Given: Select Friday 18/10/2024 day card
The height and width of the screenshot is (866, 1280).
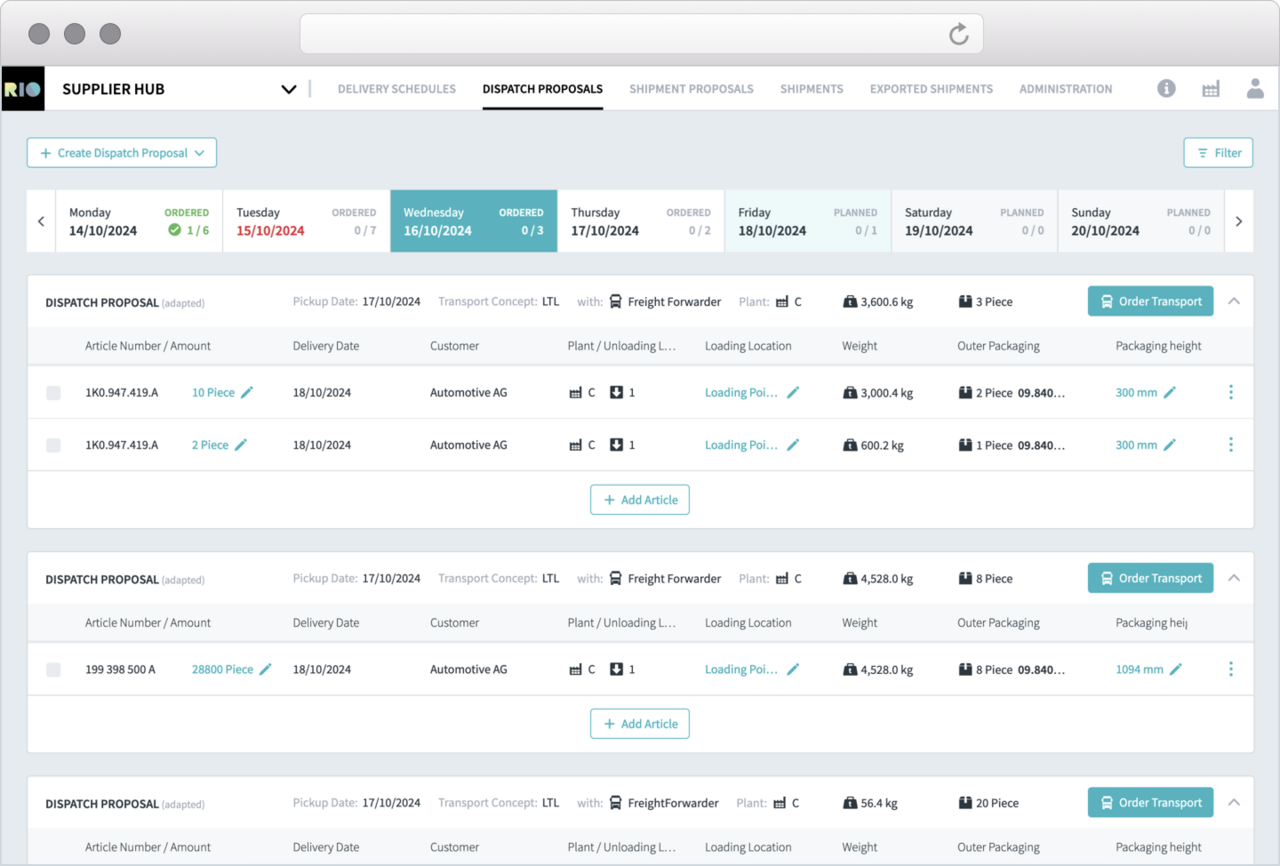Looking at the screenshot, I should point(808,221).
